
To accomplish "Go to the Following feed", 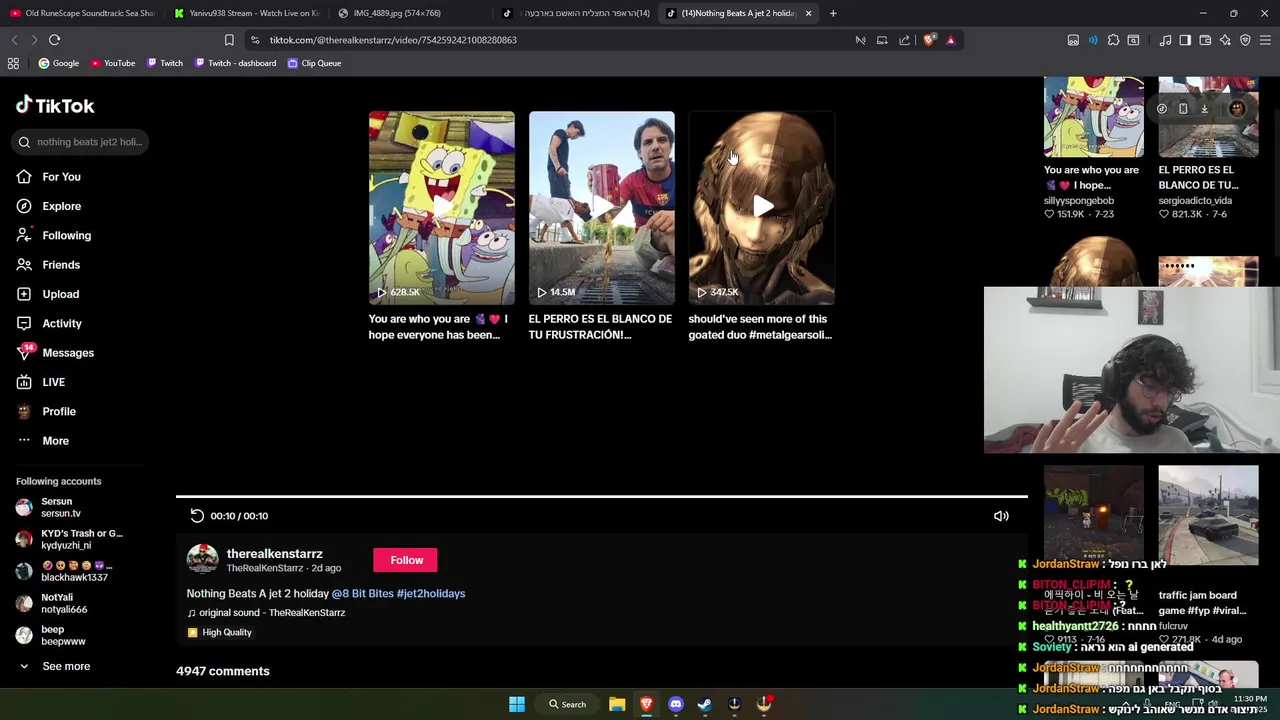I will pyautogui.click(x=53, y=235).
